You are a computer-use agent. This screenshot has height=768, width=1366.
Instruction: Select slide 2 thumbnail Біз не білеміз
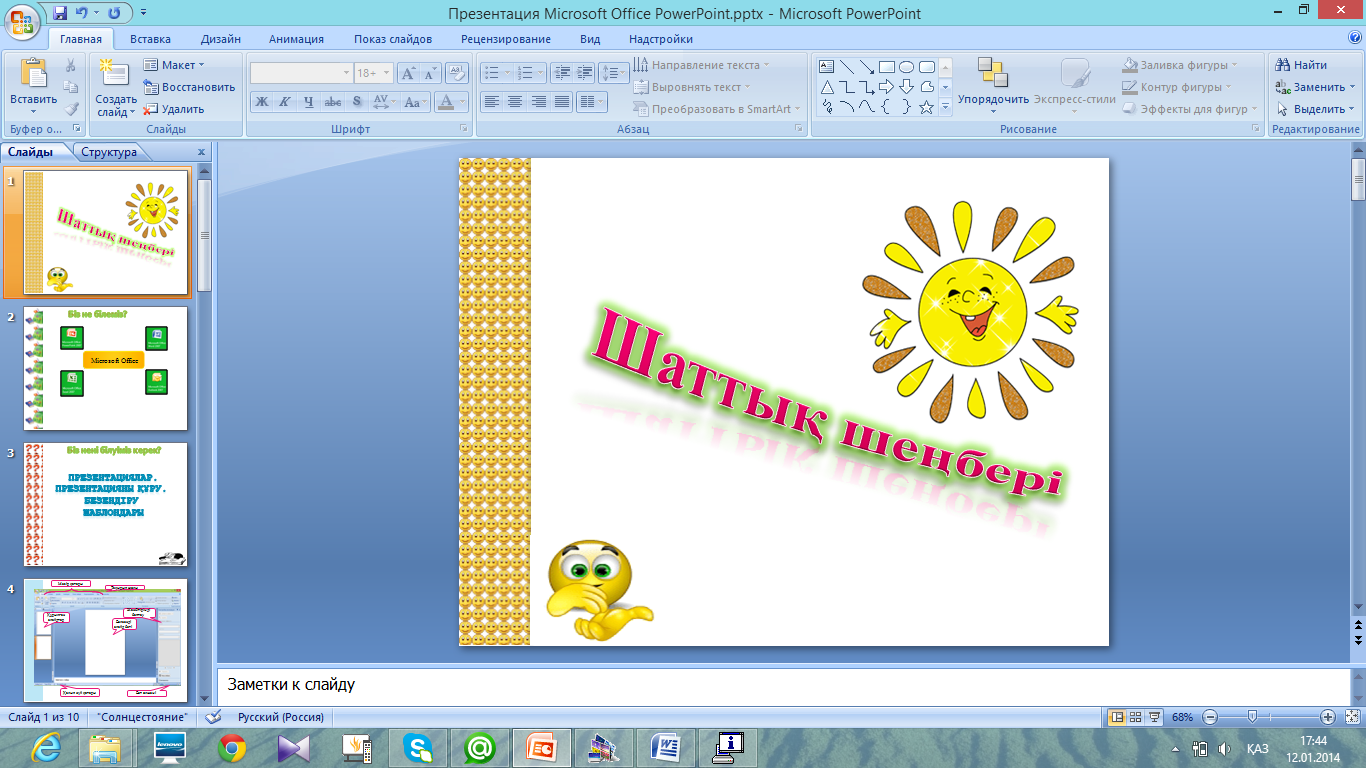tap(105, 368)
